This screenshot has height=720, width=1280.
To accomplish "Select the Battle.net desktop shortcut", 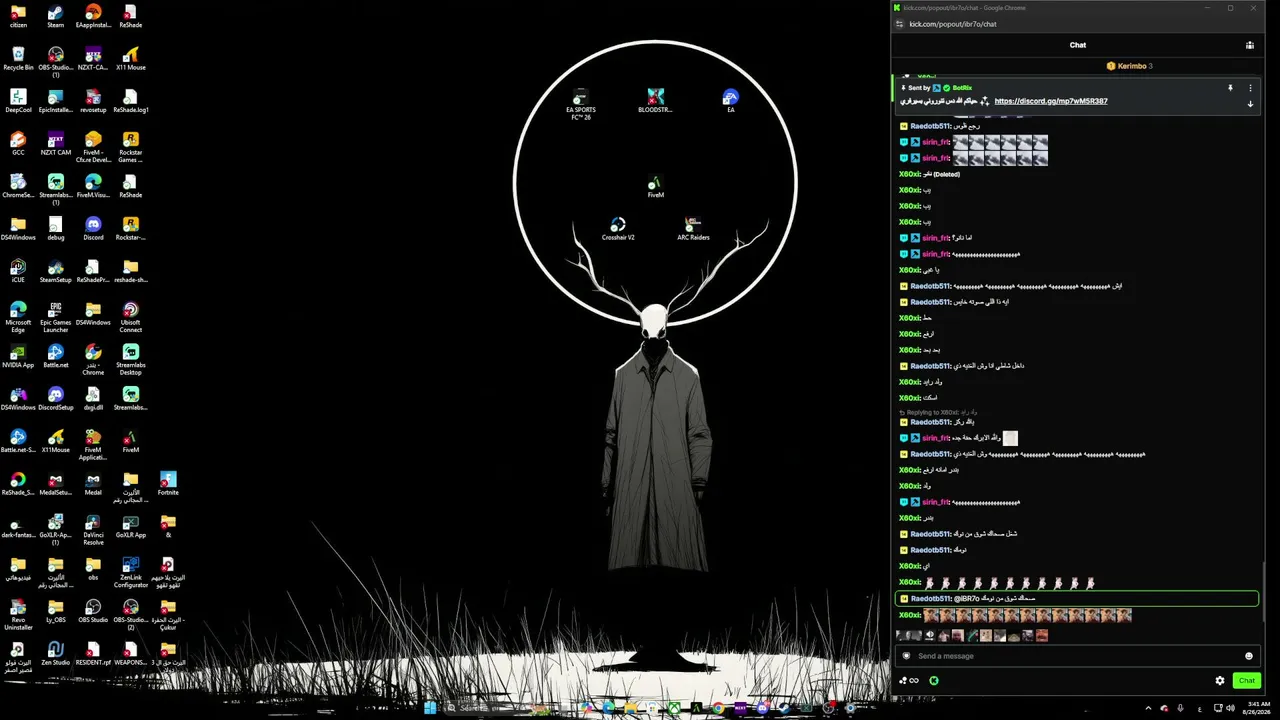I will tap(56, 356).
